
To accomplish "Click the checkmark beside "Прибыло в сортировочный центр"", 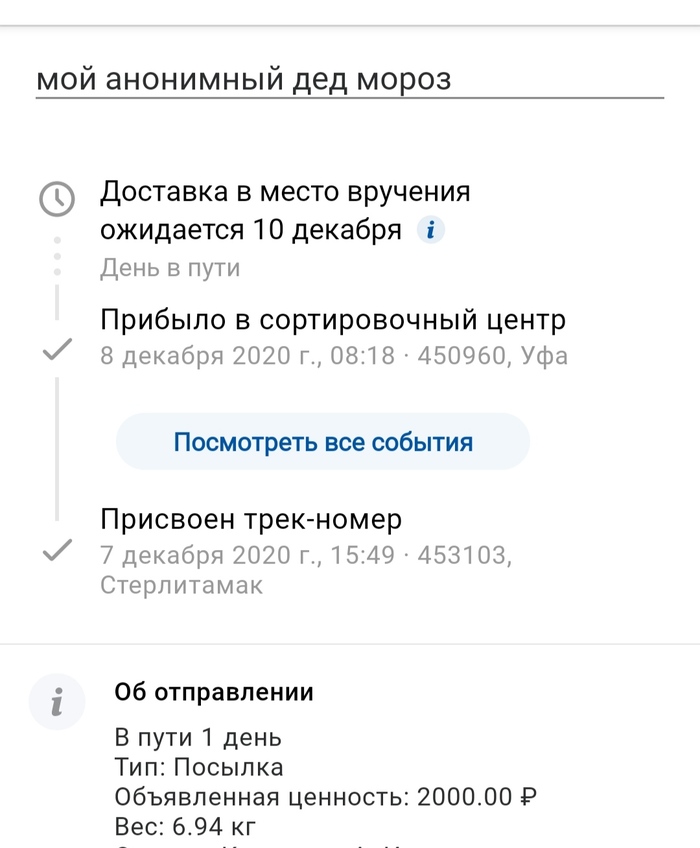I will point(57,350).
